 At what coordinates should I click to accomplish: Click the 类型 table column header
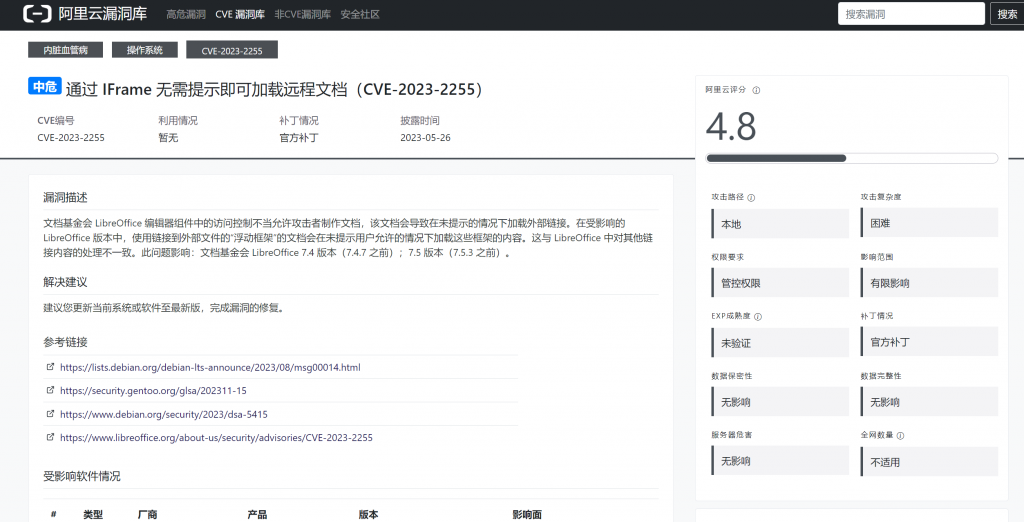(x=93, y=515)
